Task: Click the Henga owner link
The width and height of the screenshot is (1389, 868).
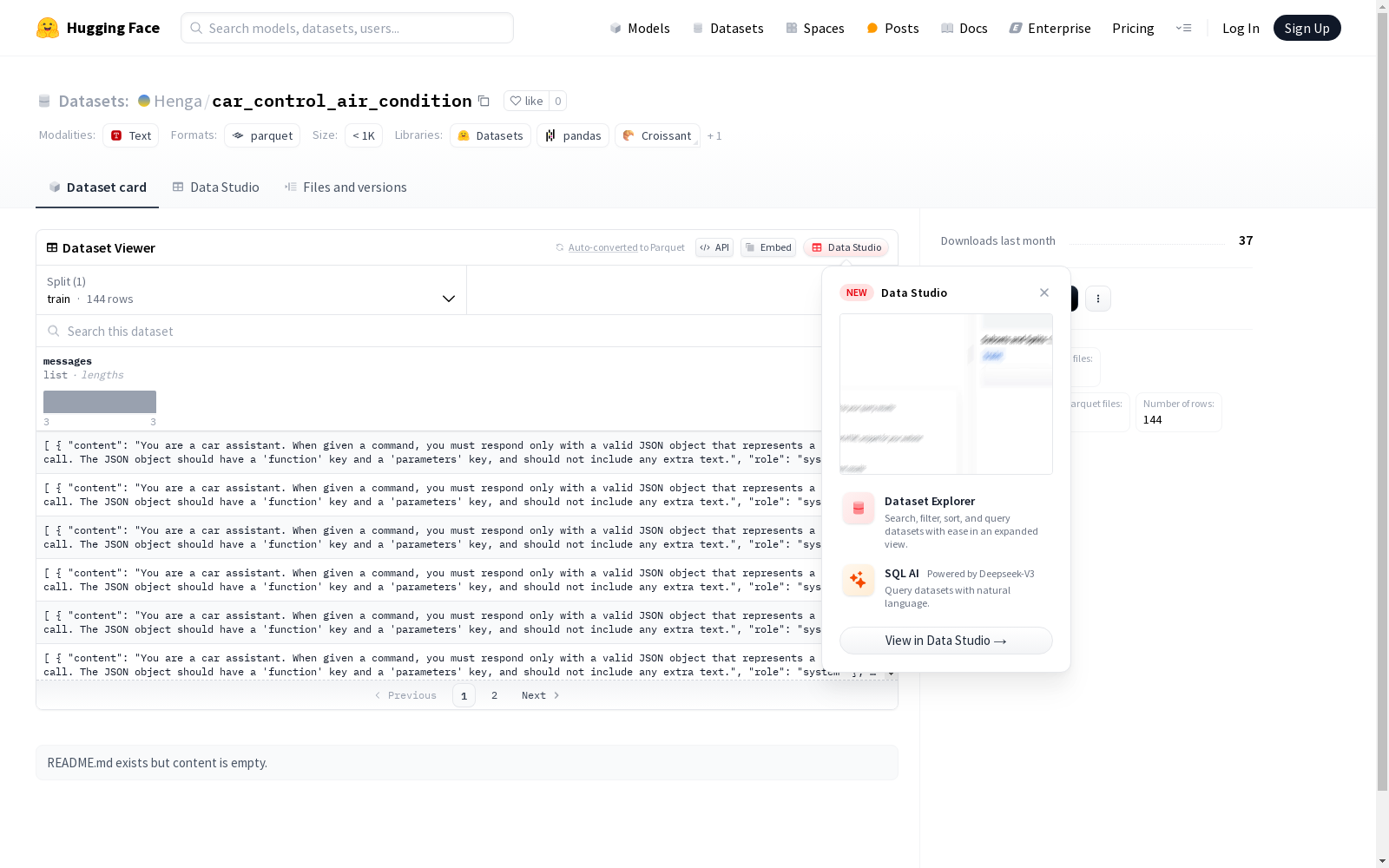Action: (178, 101)
